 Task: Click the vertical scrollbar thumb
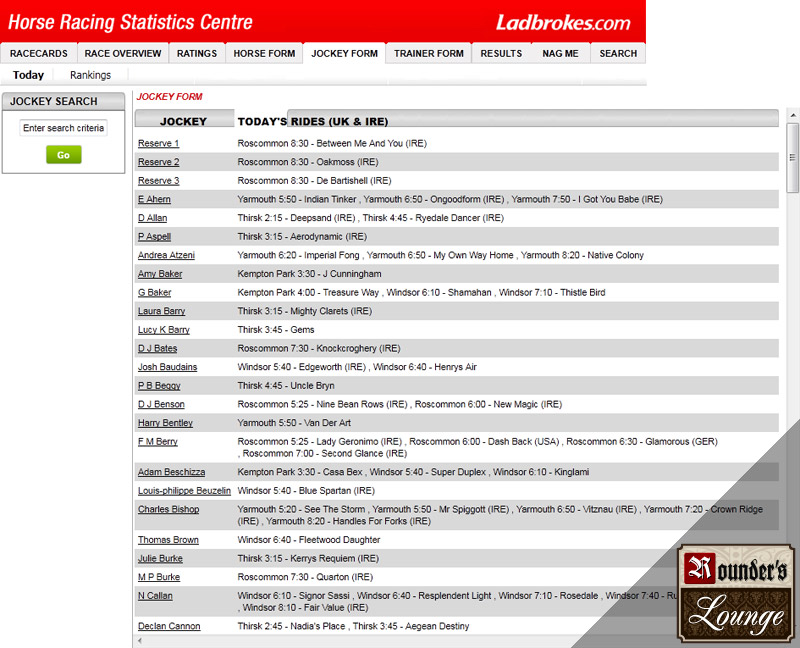click(x=792, y=158)
